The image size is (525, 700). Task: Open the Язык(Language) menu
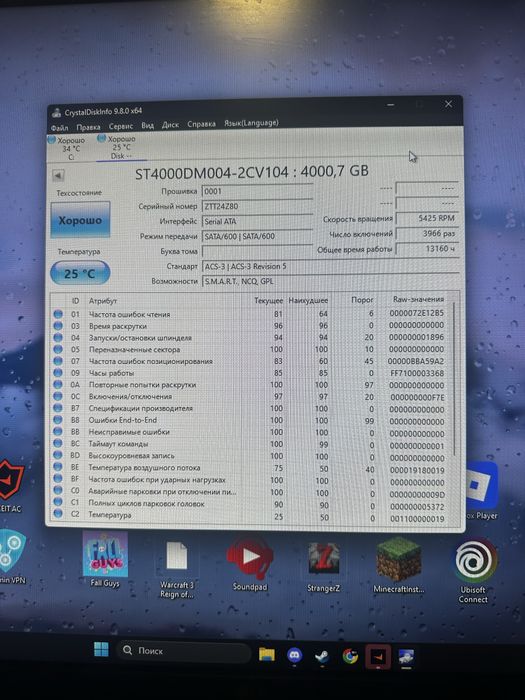coord(251,122)
